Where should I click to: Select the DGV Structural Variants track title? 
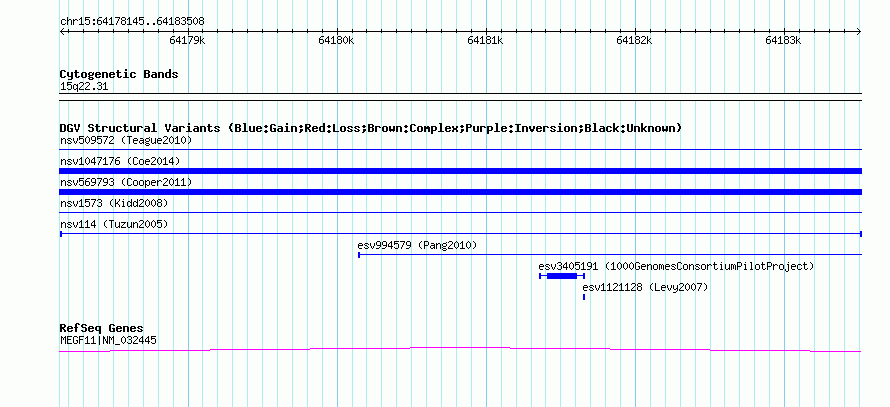[371, 128]
